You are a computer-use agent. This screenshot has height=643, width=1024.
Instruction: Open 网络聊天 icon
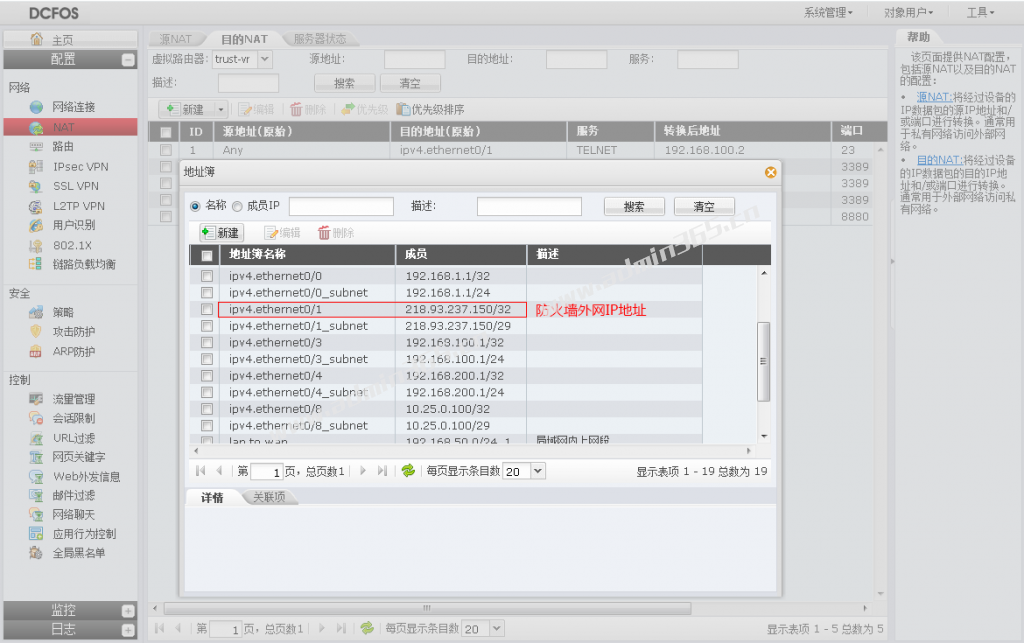point(36,514)
